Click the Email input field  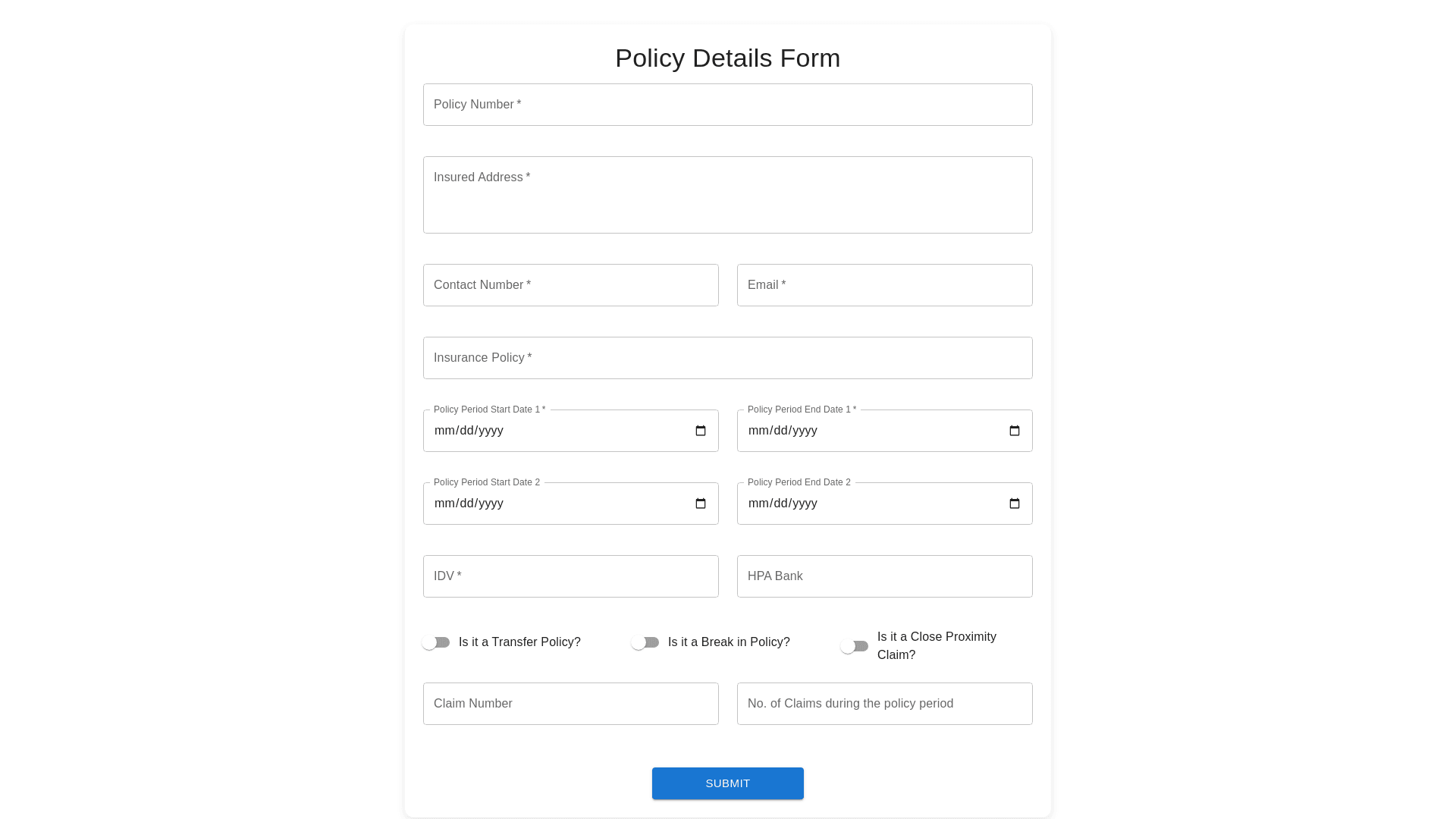[885, 285]
